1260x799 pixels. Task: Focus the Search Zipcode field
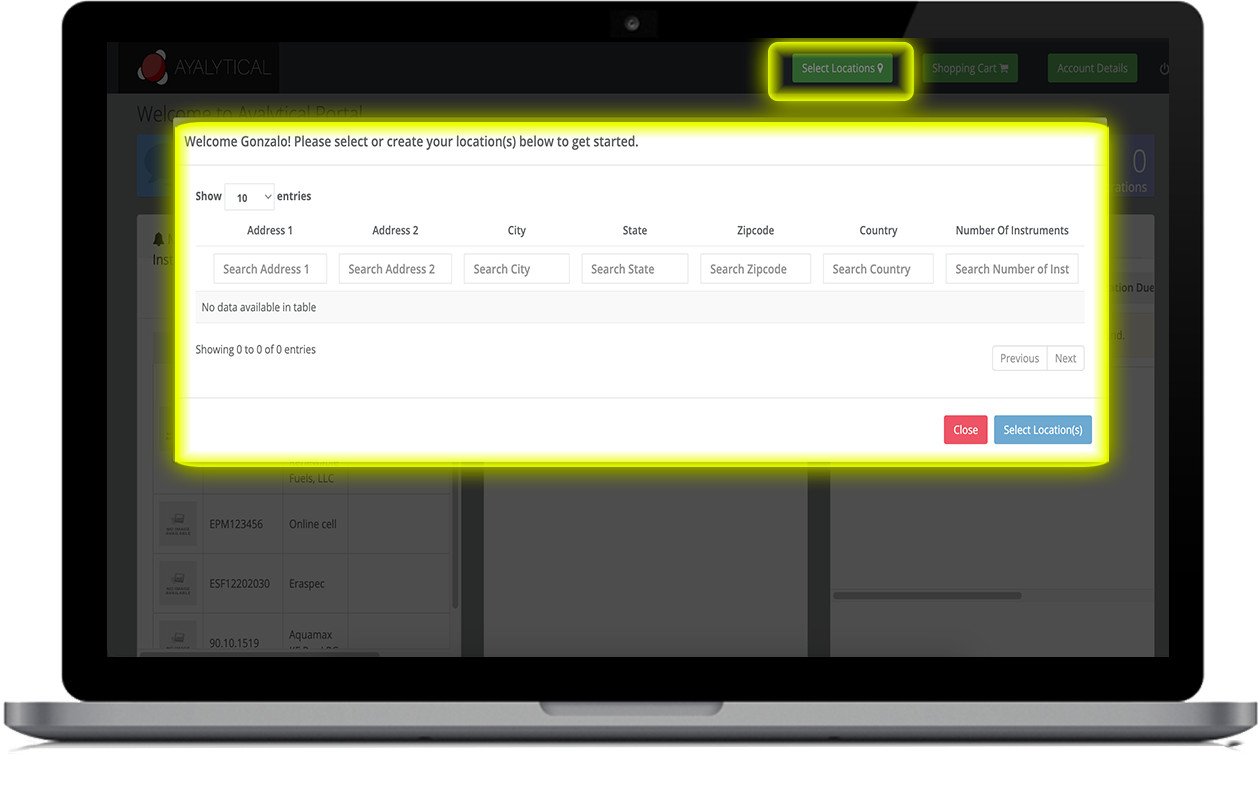(754, 269)
